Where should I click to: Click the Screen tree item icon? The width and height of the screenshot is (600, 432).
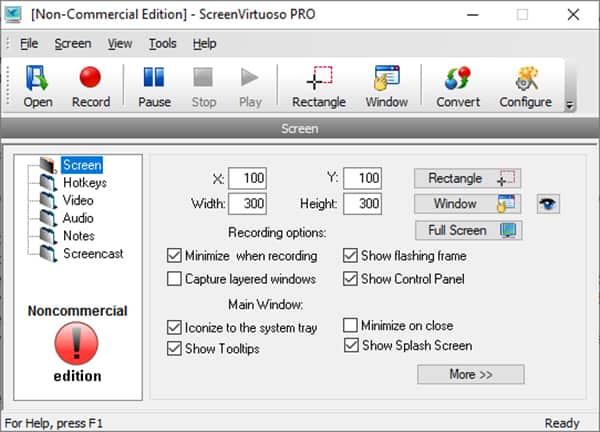coord(49,165)
